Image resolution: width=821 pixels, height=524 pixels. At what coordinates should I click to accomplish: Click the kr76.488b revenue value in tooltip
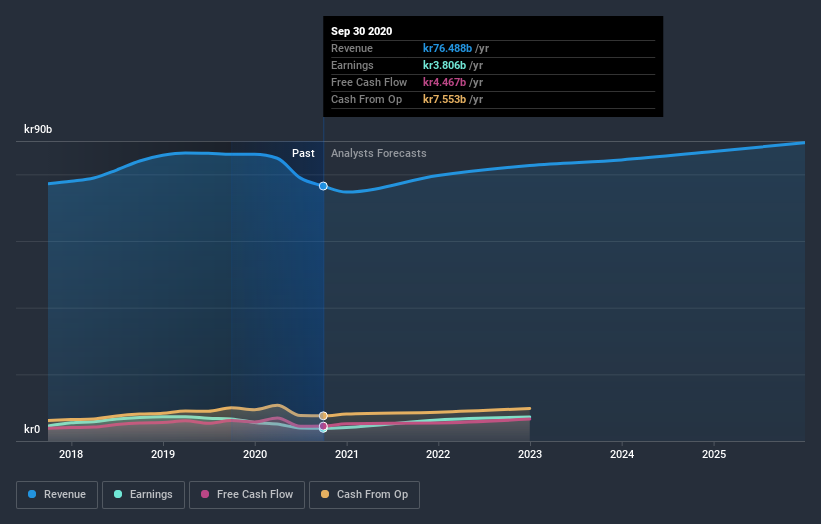[447, 48]
